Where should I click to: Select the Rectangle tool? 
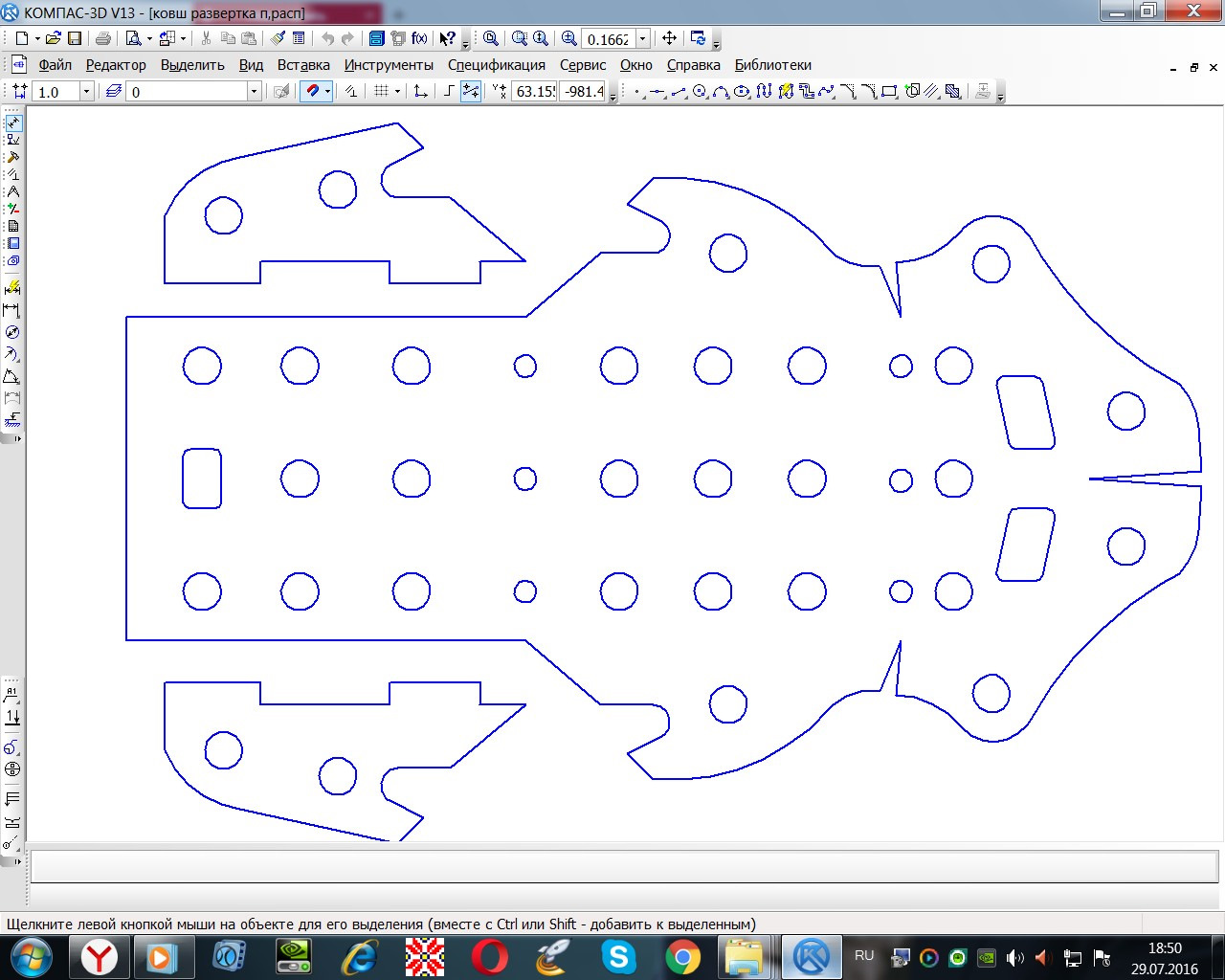[x=889, y=92]
